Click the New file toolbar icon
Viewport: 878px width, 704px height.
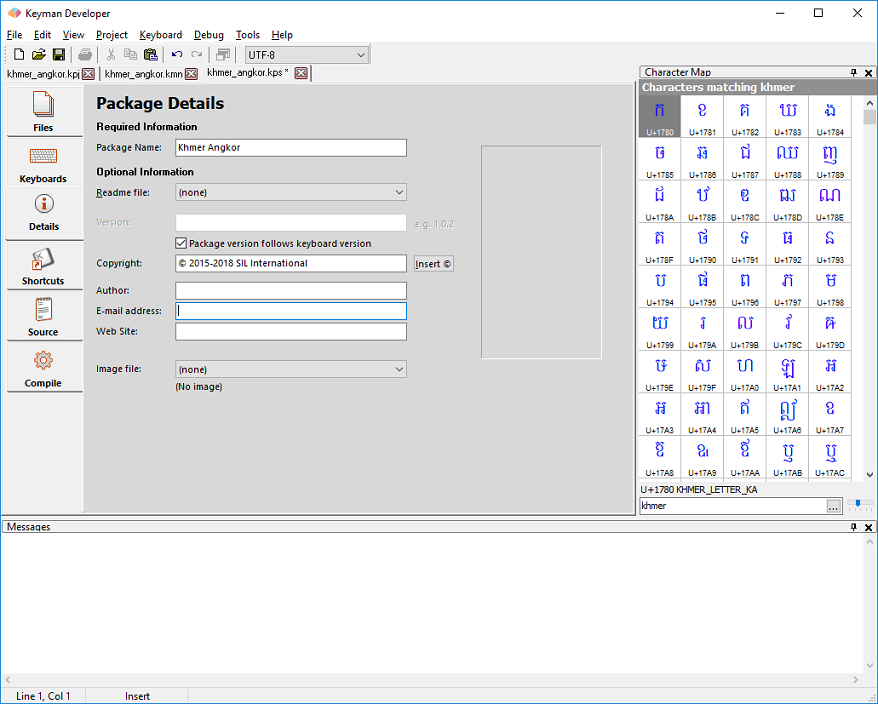(x=19, y=54)
